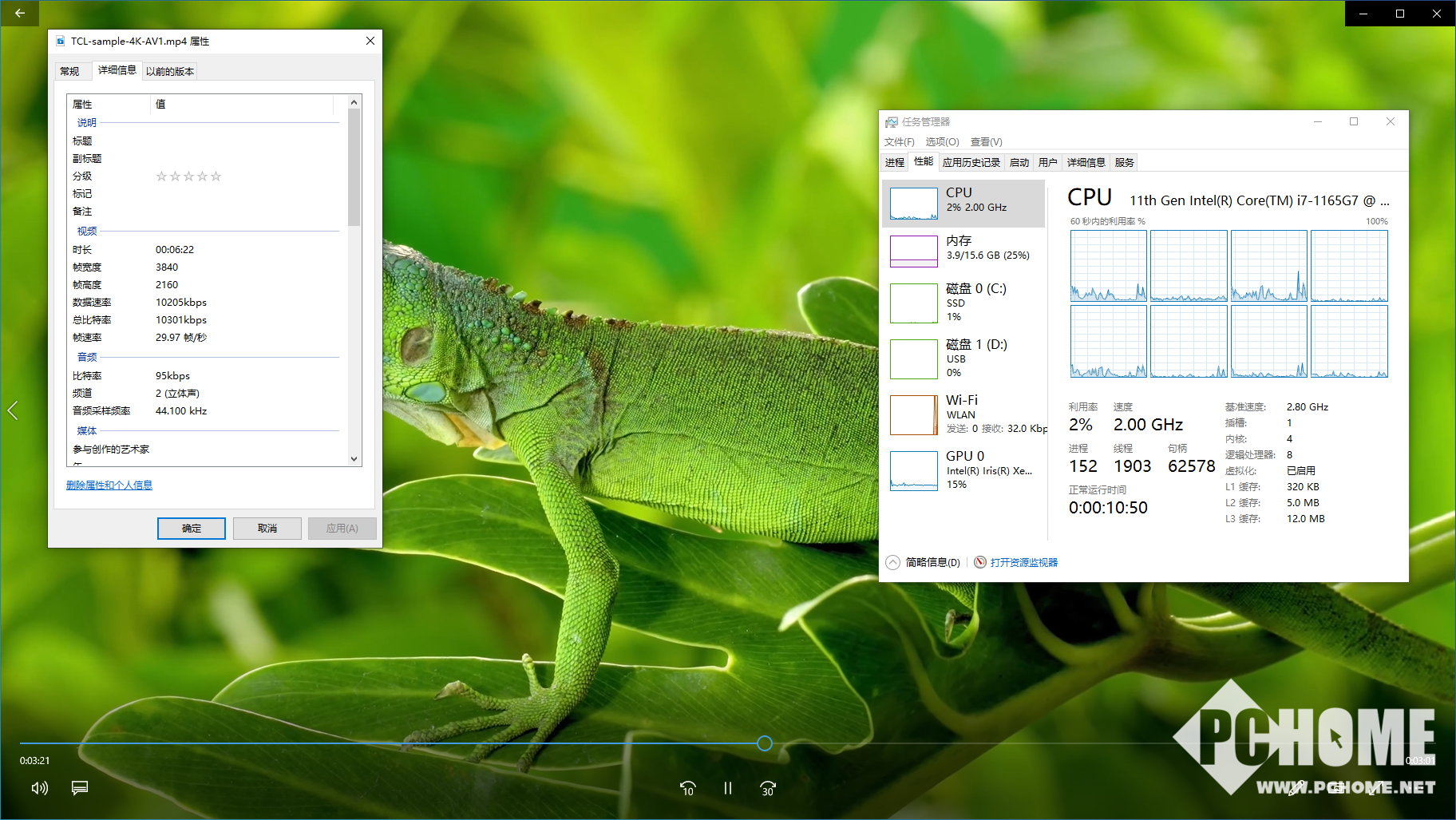
Task: Click the properties list scrollbar thumb
Action: 354,168
